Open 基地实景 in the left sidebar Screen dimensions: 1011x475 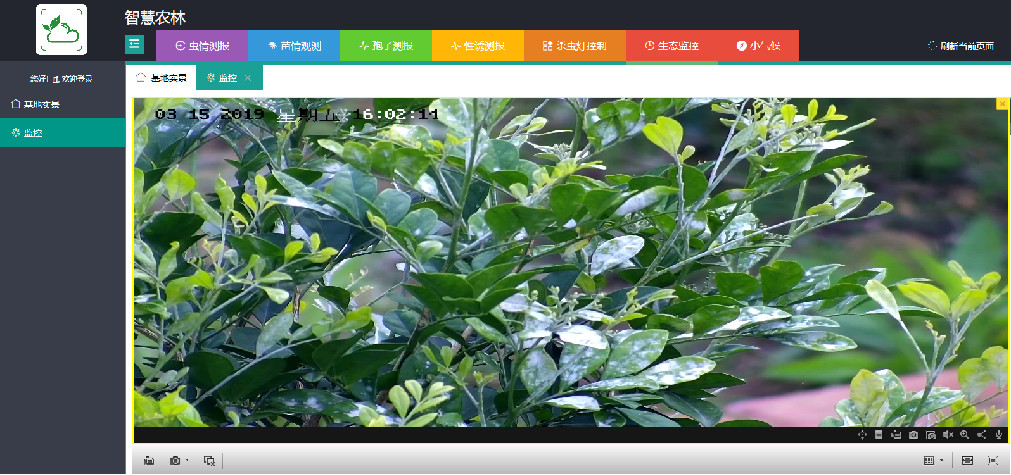63,104
